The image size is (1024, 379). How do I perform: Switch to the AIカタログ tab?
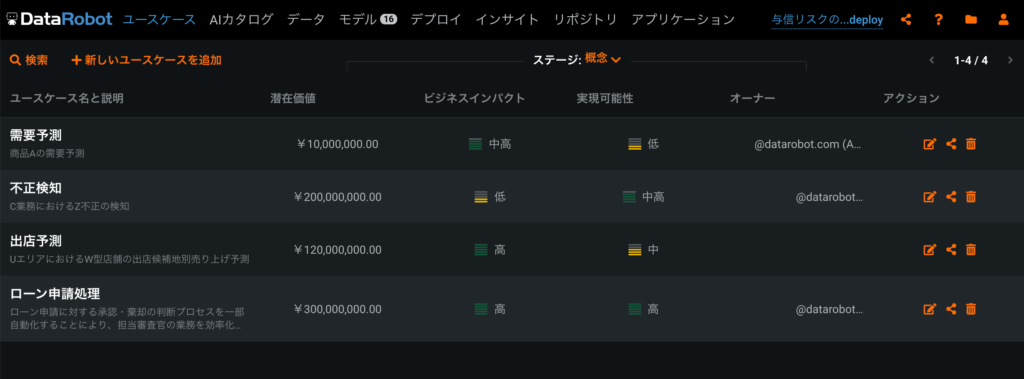click(242, 20)
